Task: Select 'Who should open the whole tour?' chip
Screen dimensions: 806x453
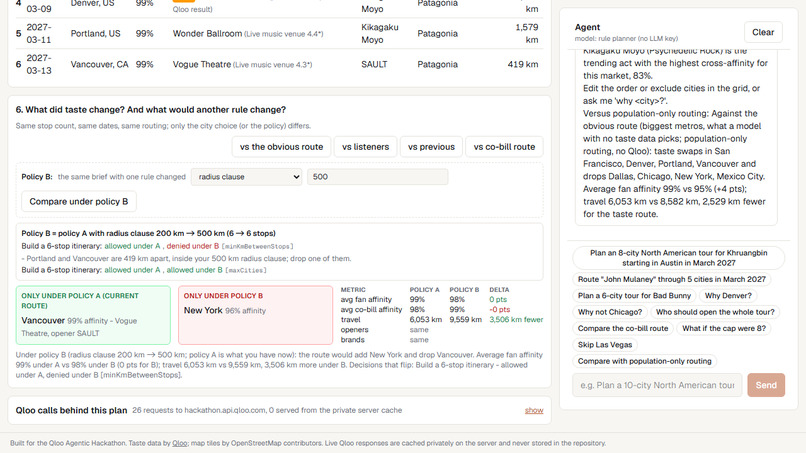Action: pos(715,312)
